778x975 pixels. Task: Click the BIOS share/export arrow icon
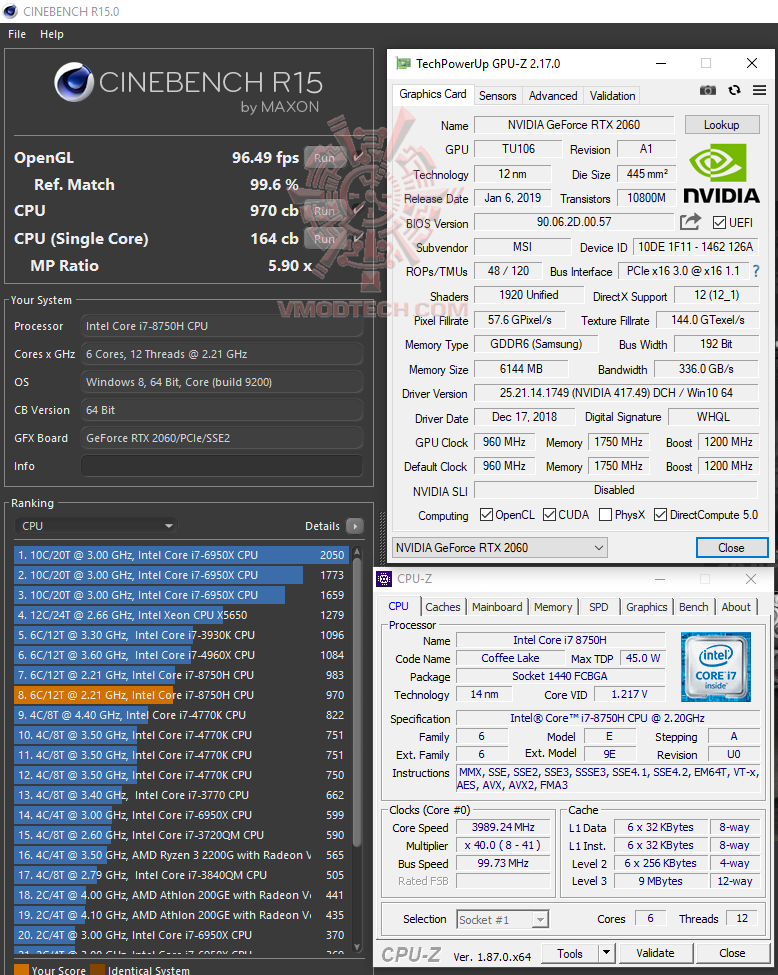tap(690, 221)
